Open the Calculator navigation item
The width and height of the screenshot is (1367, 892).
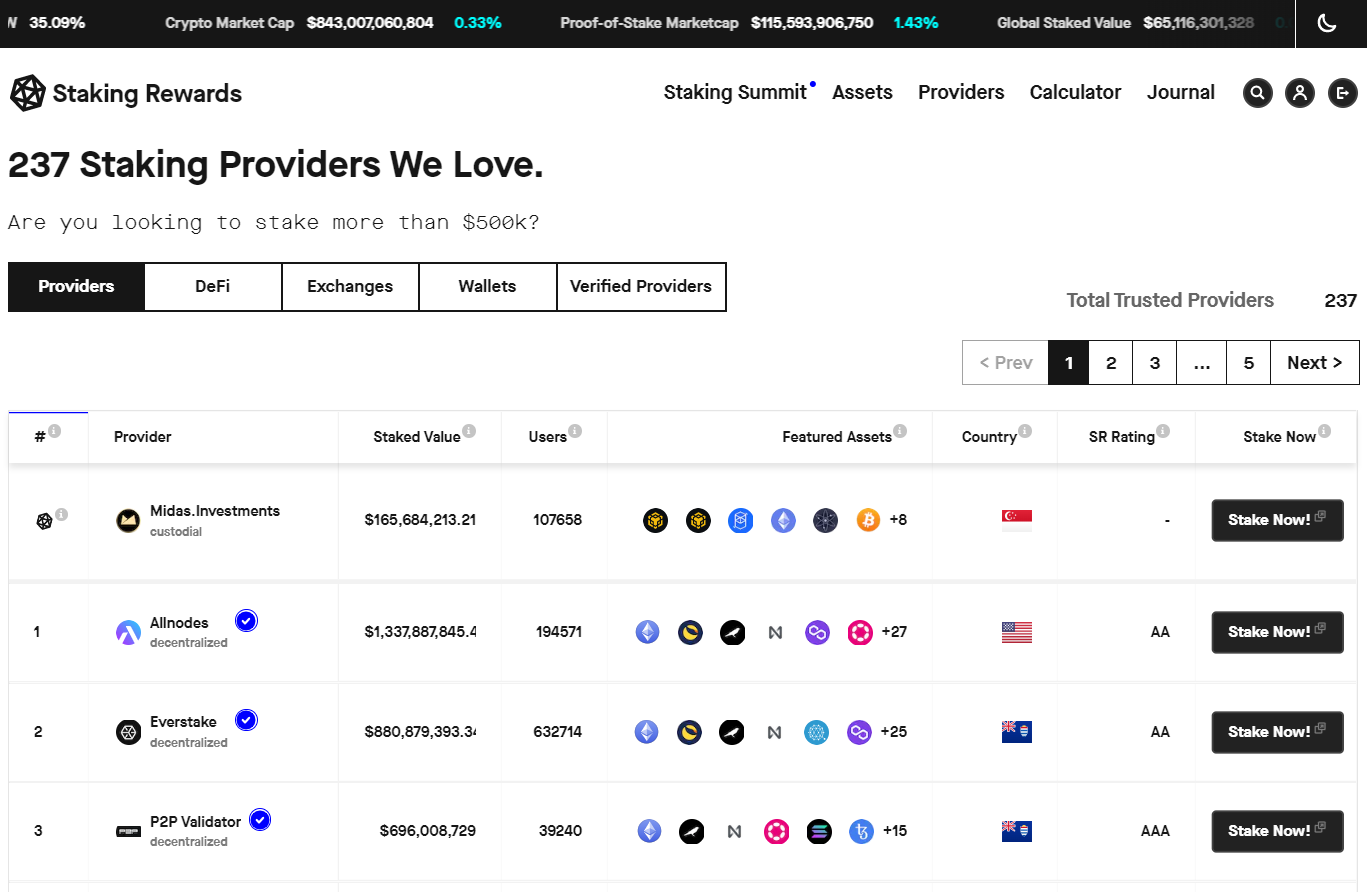coord(1075,92)
